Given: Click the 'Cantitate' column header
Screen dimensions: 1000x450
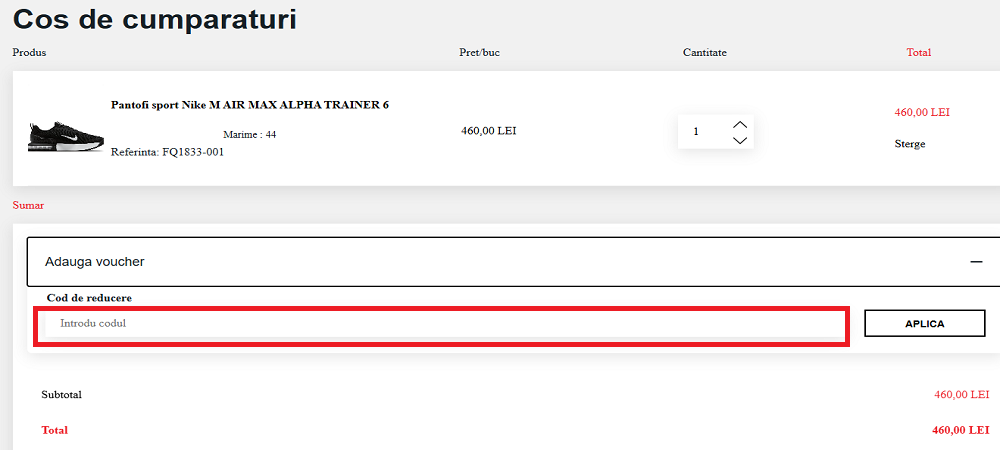Looking at the screenshot, I should (704, 53).
